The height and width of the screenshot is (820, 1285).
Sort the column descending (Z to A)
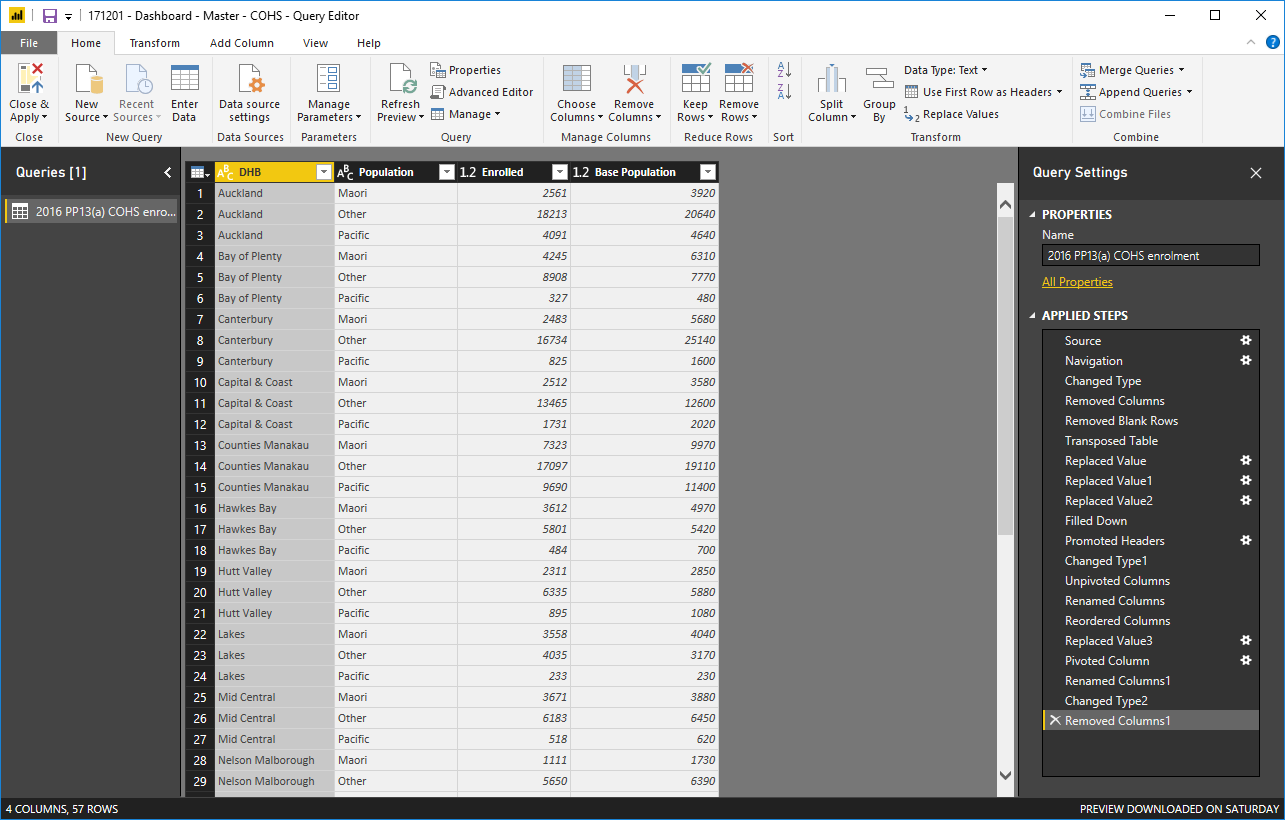[x=784, y=92]
